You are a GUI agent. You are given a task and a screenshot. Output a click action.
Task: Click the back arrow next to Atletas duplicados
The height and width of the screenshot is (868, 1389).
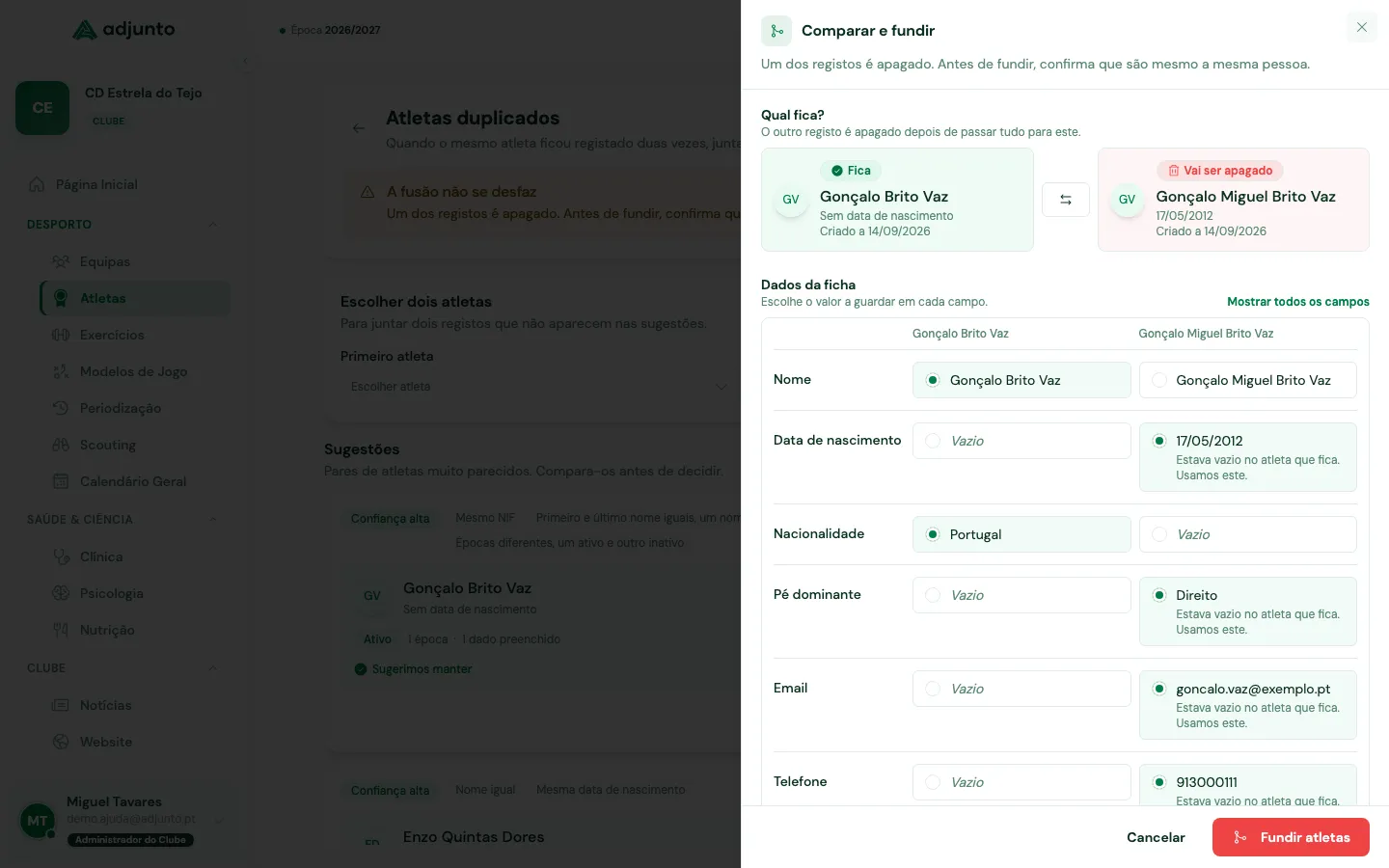359,128
